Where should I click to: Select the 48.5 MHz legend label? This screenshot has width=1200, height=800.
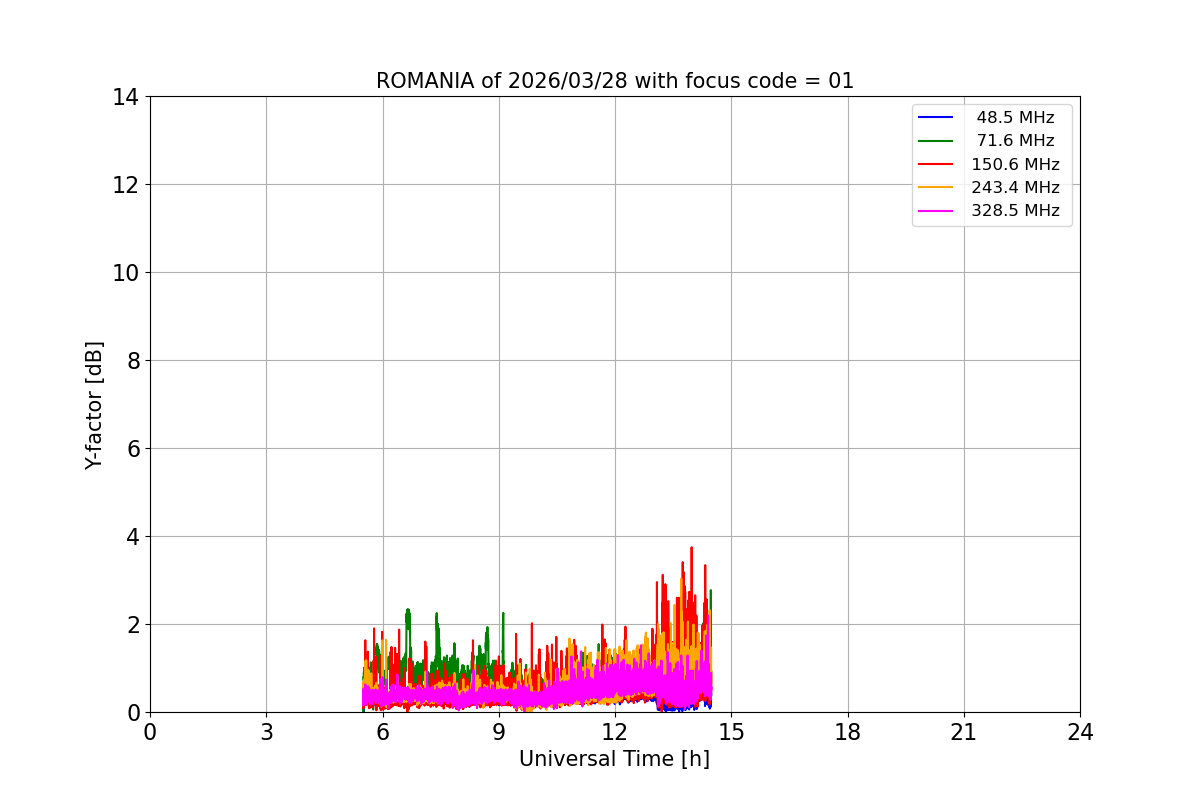tap(1015, 118)
